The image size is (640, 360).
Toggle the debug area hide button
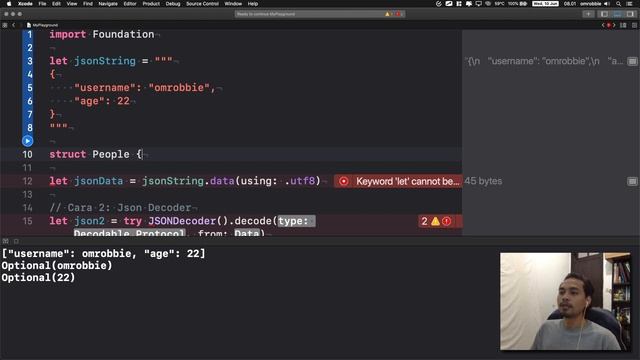point(6,241)
